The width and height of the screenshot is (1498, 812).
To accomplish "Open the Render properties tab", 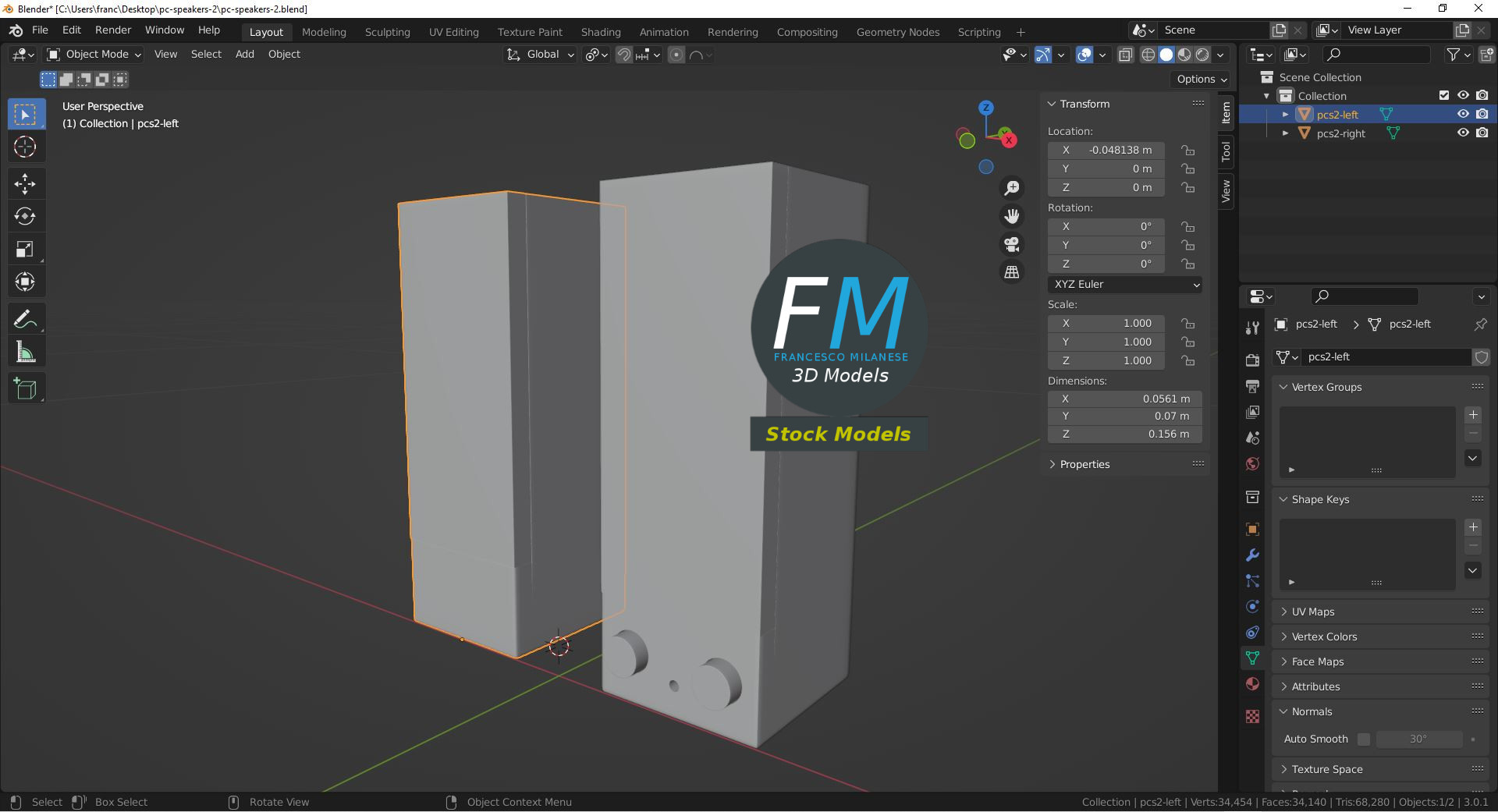I will coord(1252,360).
